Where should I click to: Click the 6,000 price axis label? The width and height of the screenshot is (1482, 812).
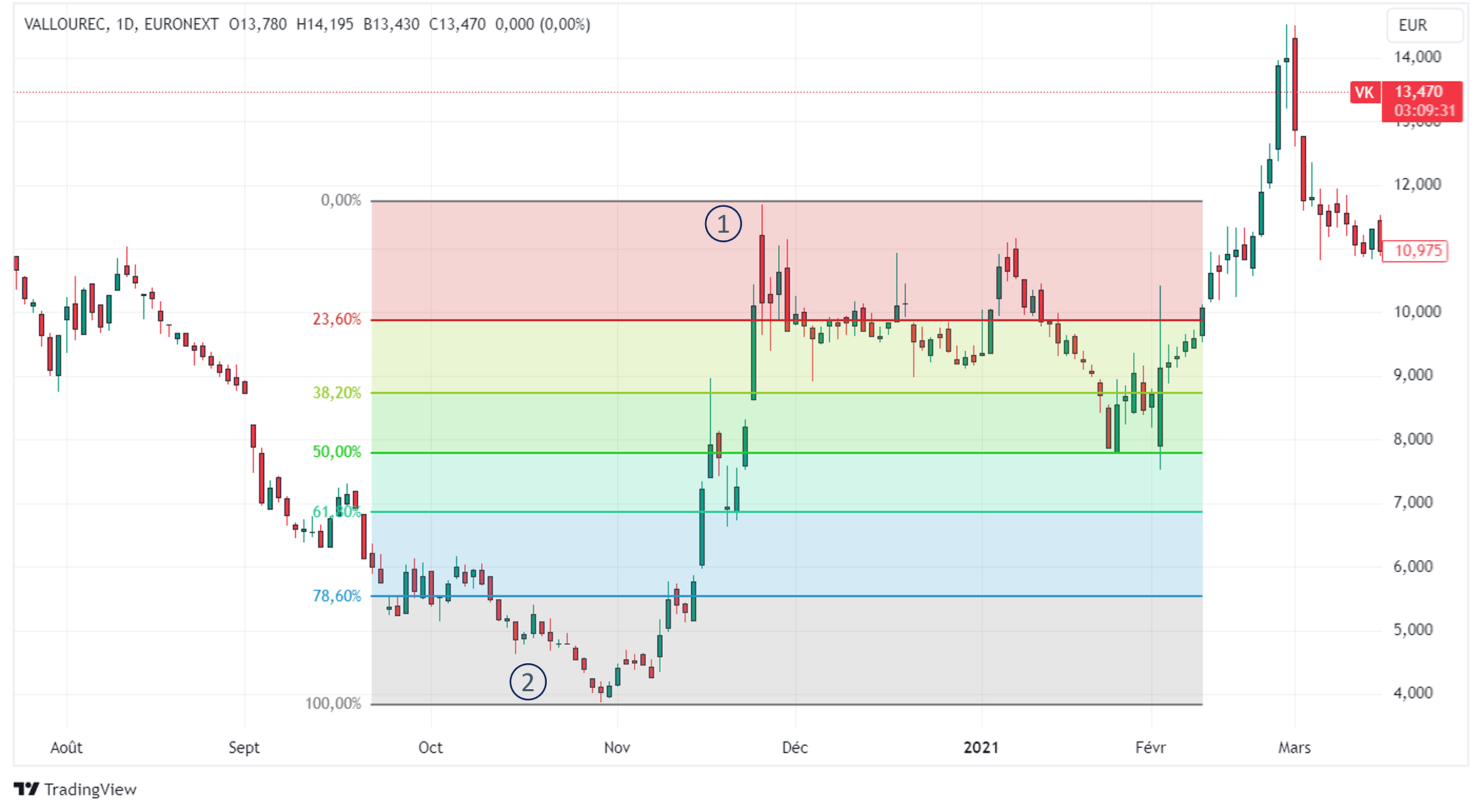[x=1413, y=566]
